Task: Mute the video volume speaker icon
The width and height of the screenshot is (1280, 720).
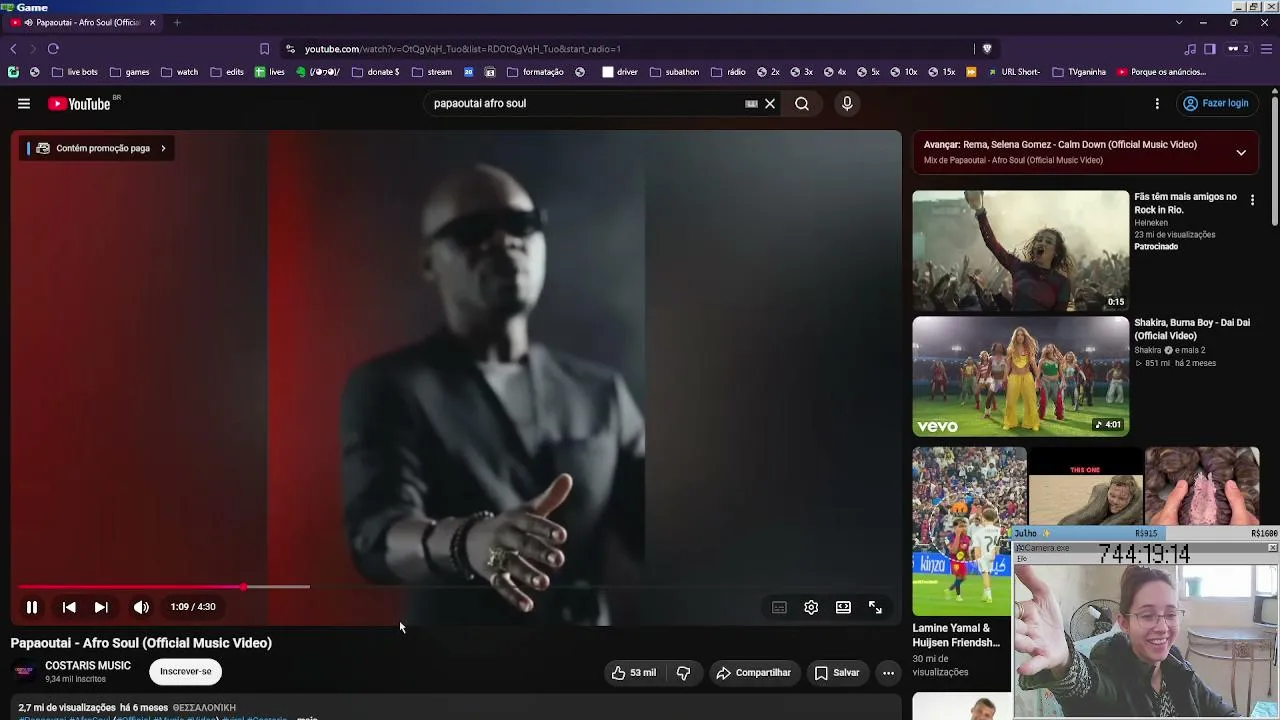Action: 141,607
